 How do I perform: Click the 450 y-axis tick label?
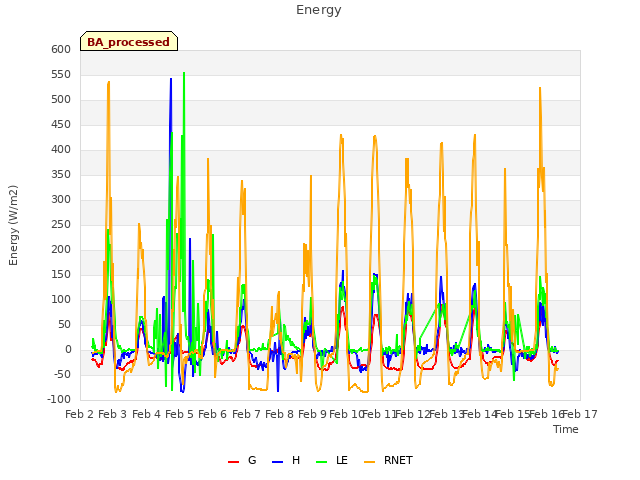61,124
